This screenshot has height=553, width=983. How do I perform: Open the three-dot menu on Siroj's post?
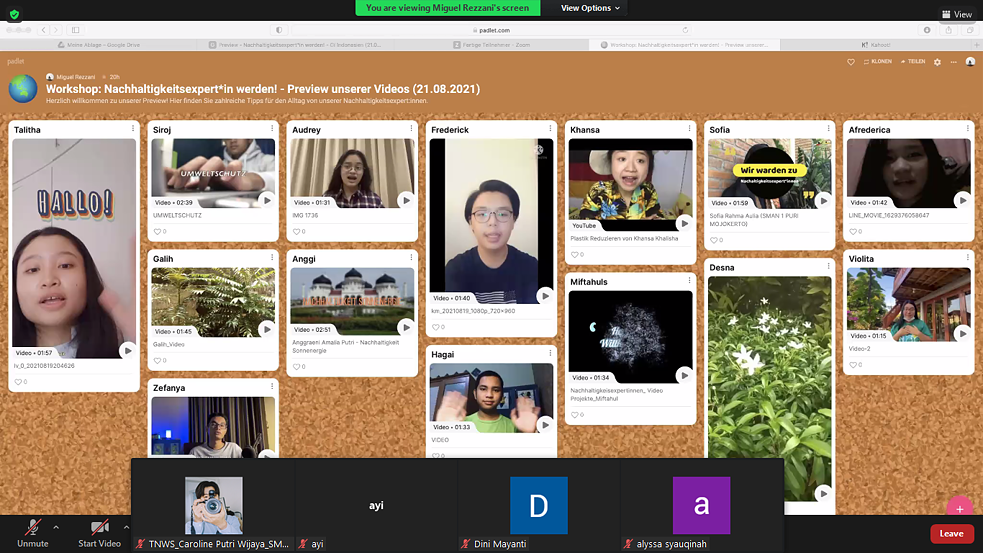271,129
